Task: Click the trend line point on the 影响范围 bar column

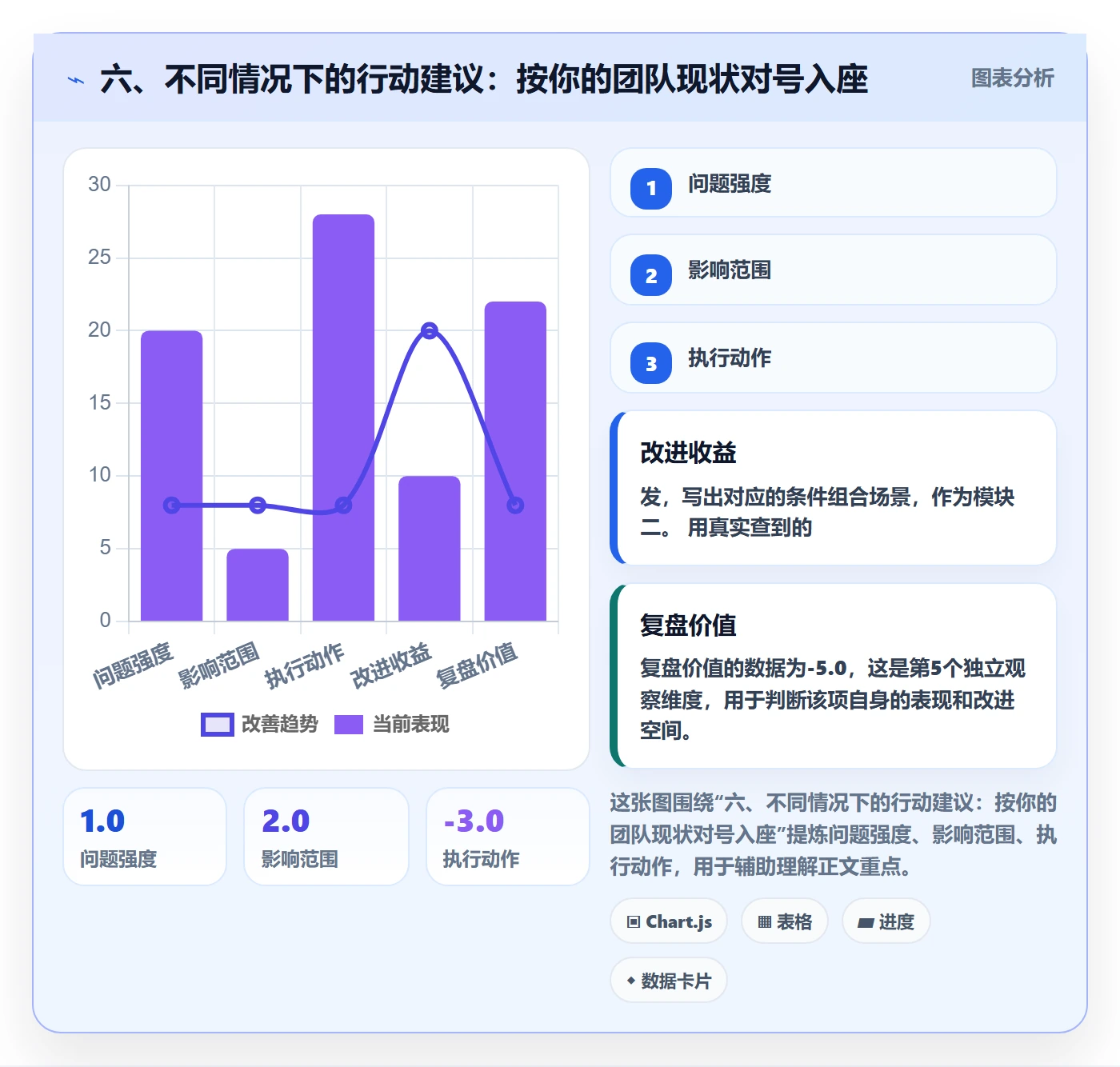Action: click(x=258, y=505)
